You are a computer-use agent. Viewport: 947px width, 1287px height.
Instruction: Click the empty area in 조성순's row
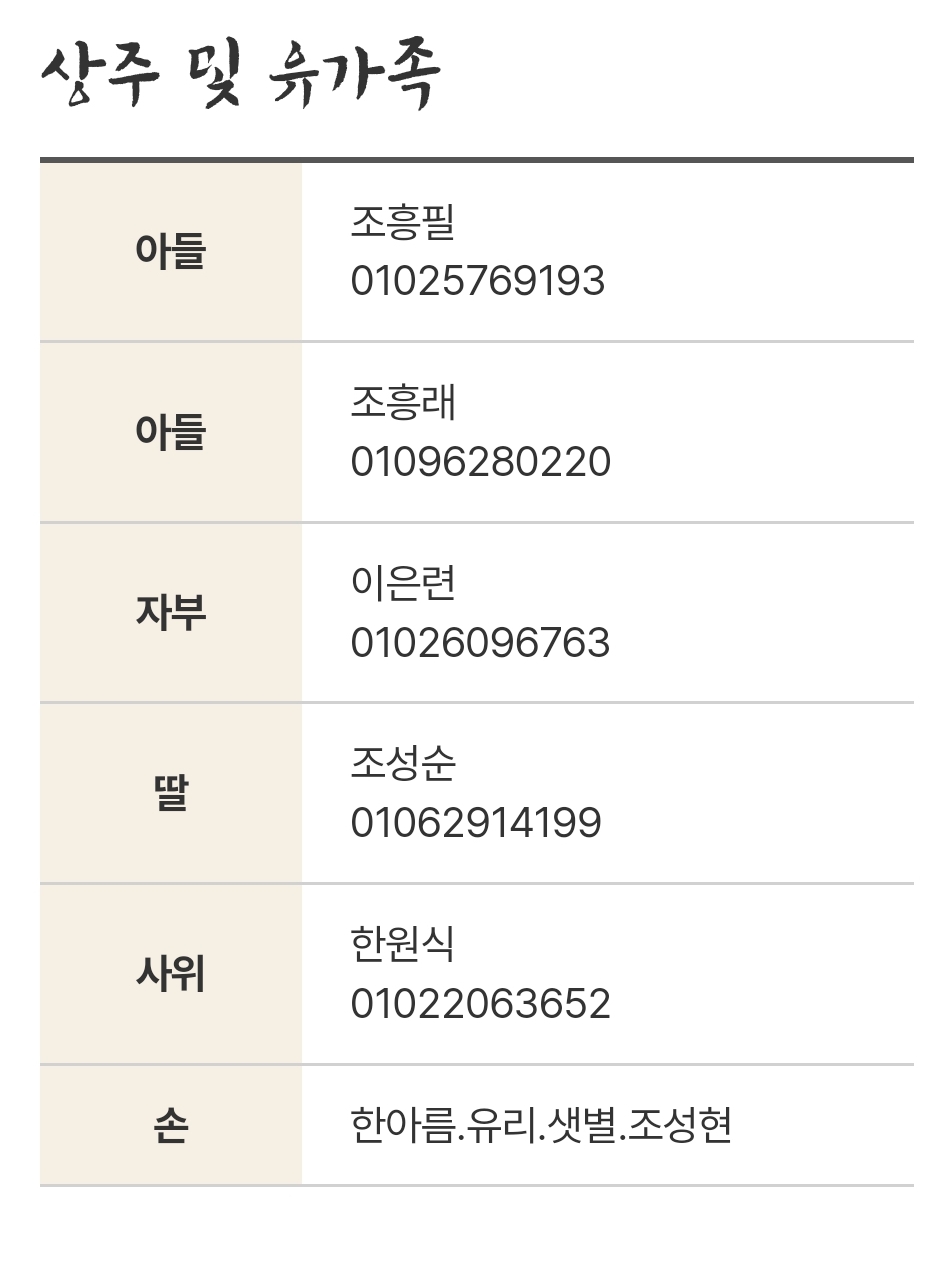point(760,794)
